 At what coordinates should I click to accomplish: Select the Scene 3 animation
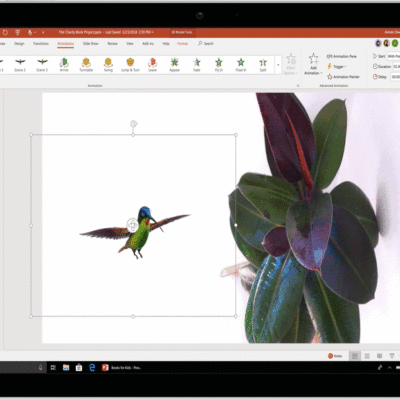click(42, 65)
